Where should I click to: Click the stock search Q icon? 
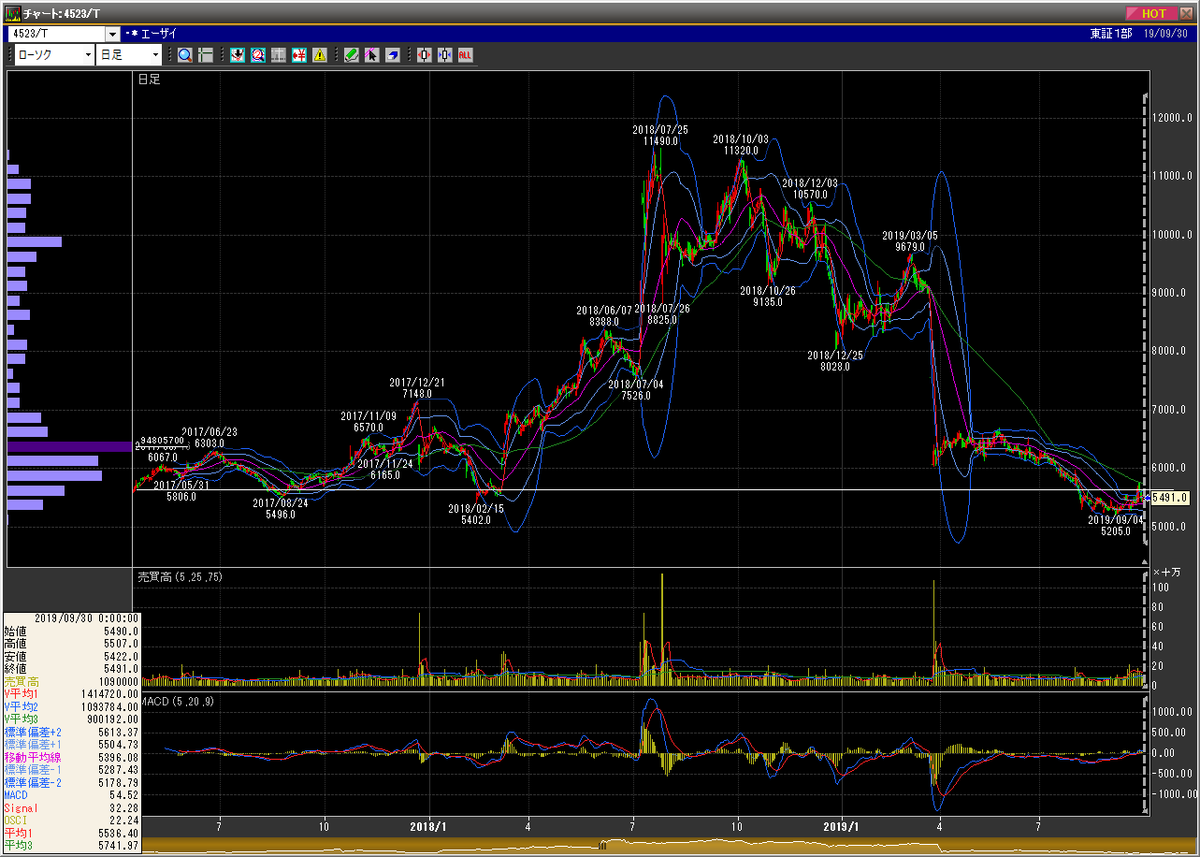(x=257, y=55)
